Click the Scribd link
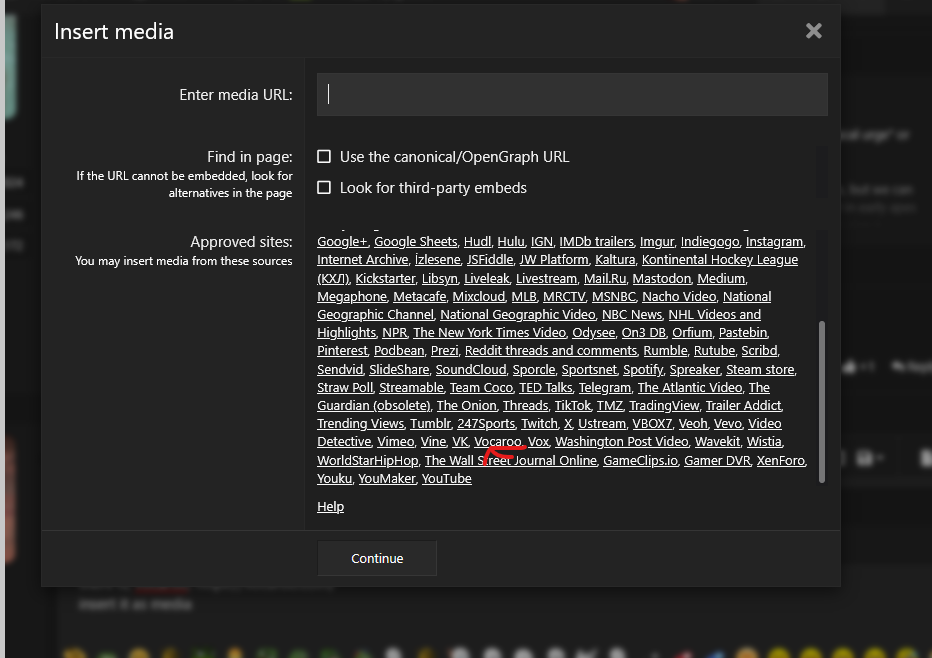Screen dimensions: 932x658 pos(759,351)
